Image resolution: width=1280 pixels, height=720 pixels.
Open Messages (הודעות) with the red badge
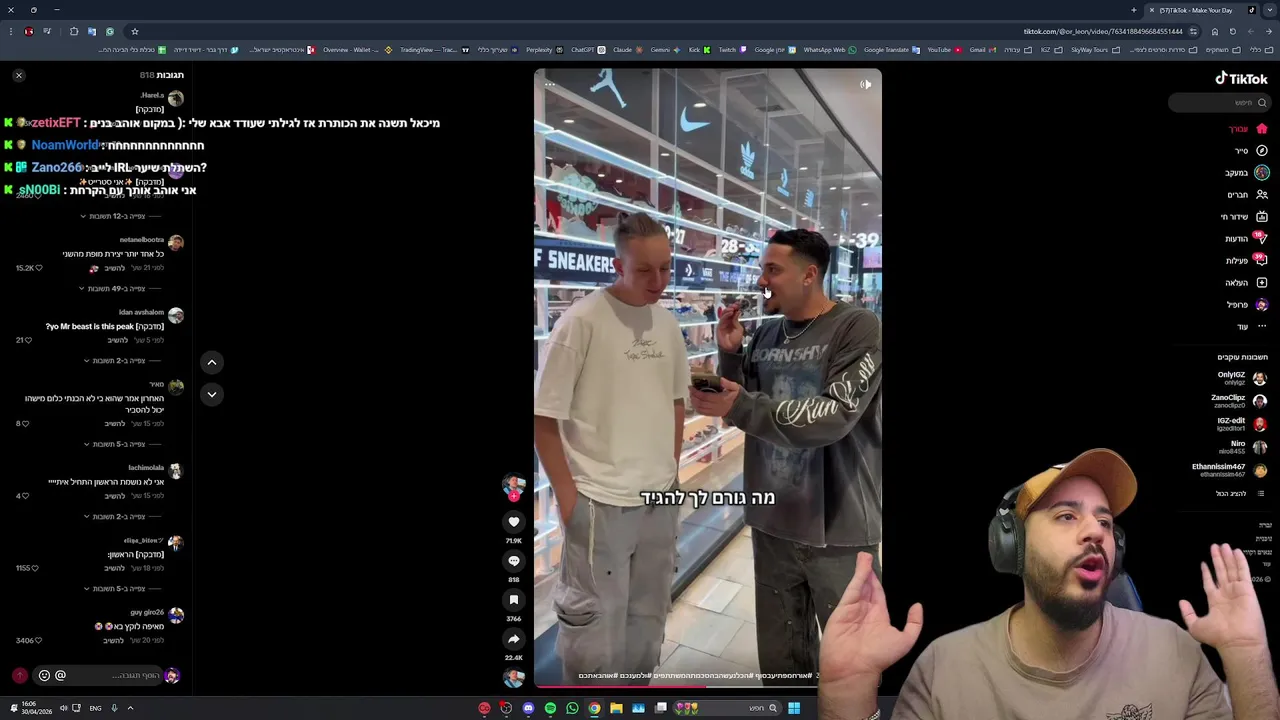pos(1246,239)
